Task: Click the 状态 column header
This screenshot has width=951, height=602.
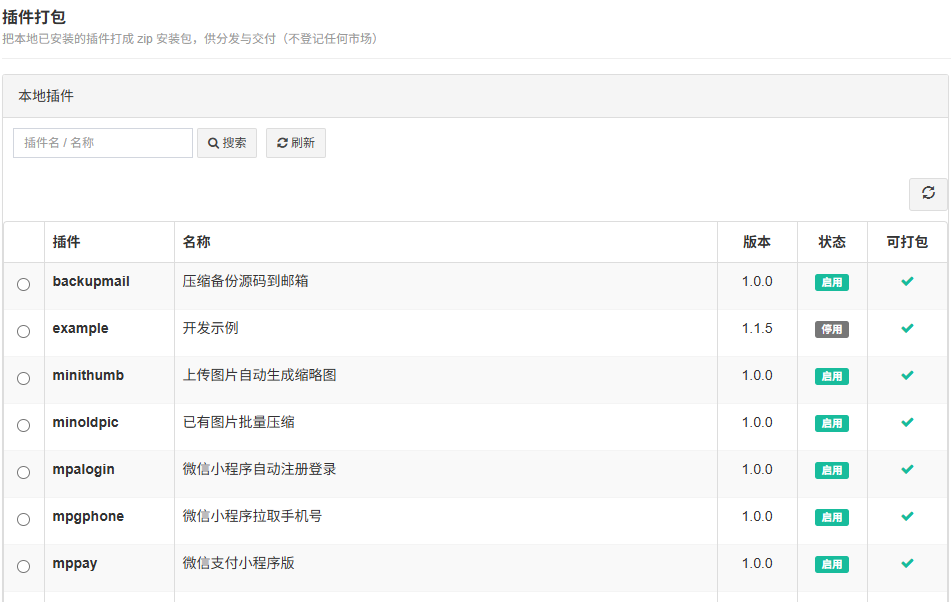Action: [832, 242]
